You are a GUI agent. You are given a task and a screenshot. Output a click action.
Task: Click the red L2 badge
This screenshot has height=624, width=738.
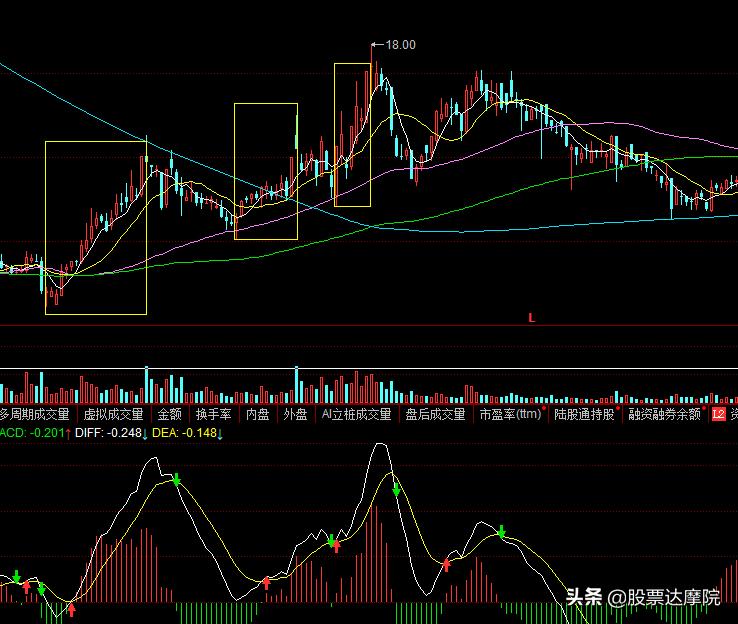(x=719, y=415)
